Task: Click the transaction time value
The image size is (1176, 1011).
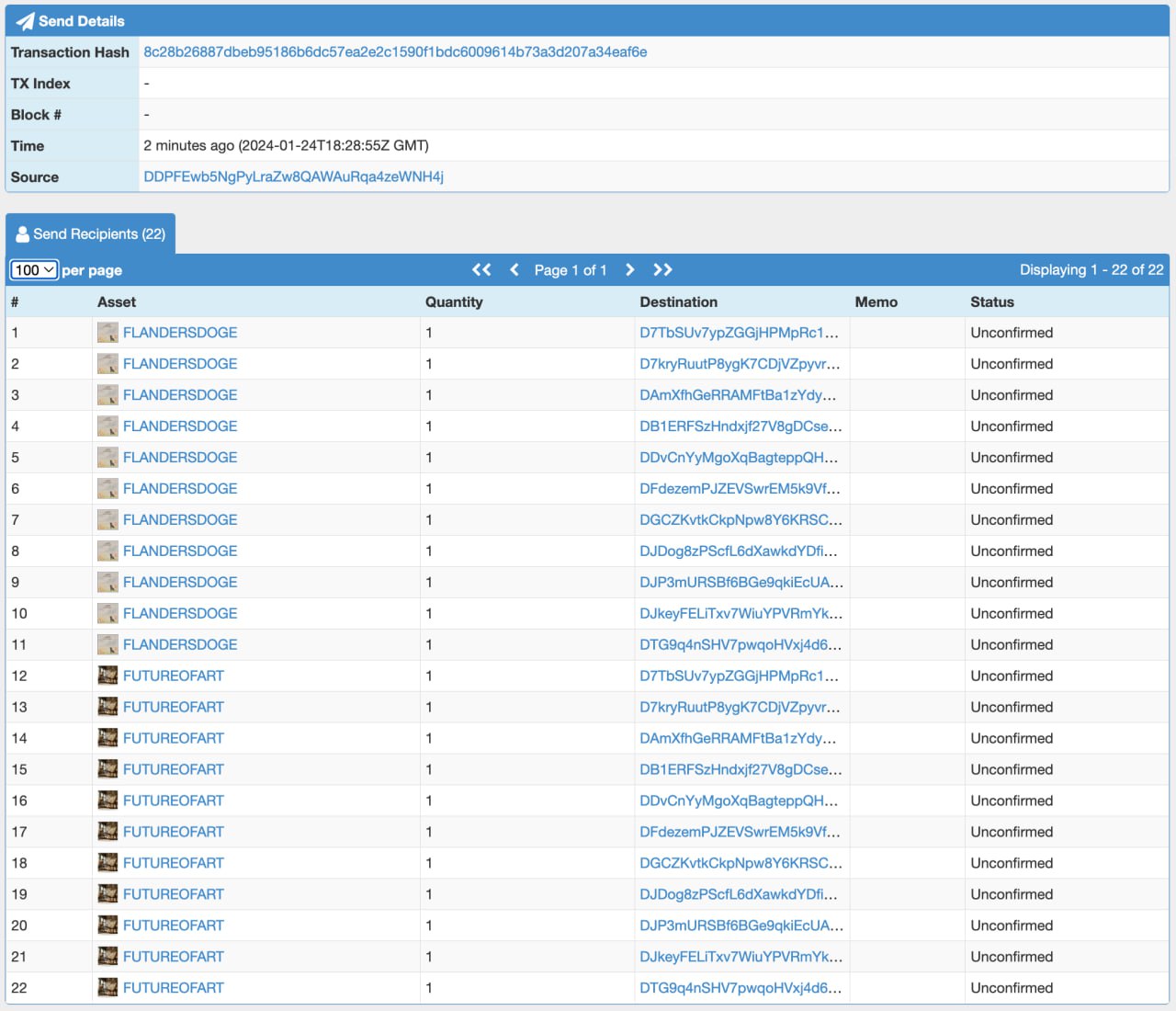Action: 286,146
